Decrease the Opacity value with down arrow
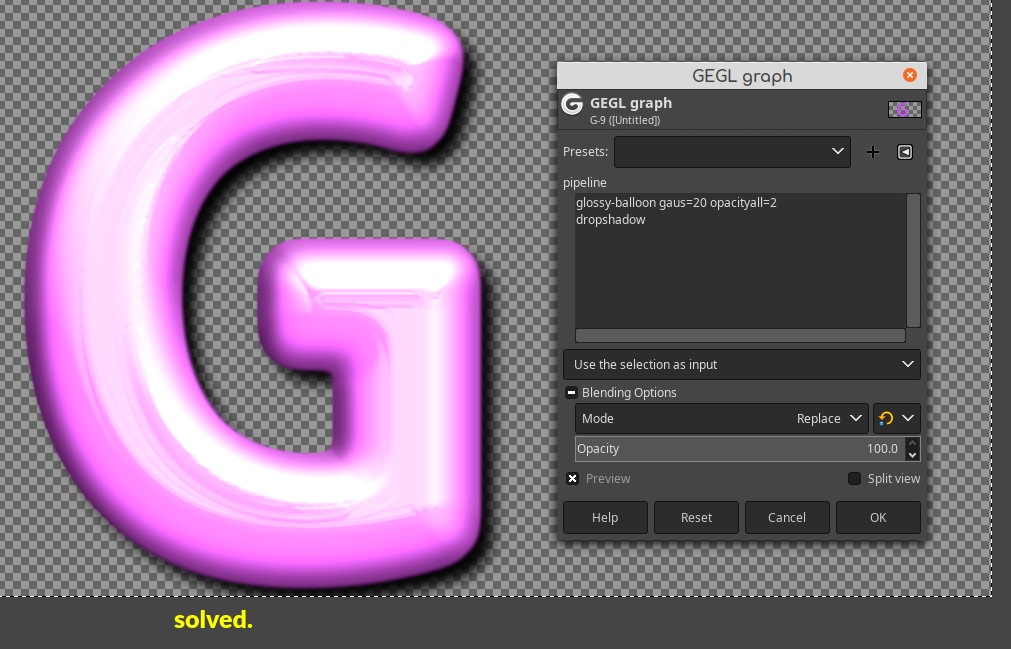The width and height of the screenshot is (1011, 649). click(912, 454)
